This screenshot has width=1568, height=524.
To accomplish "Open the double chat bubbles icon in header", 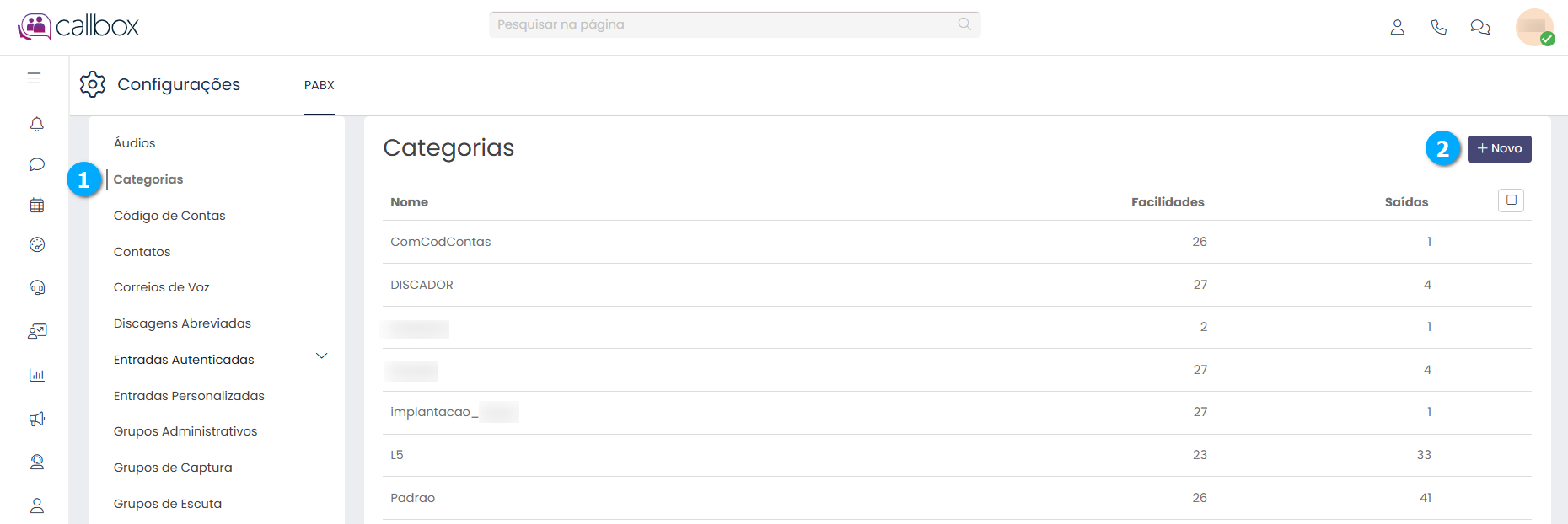I will point(1479,27).
